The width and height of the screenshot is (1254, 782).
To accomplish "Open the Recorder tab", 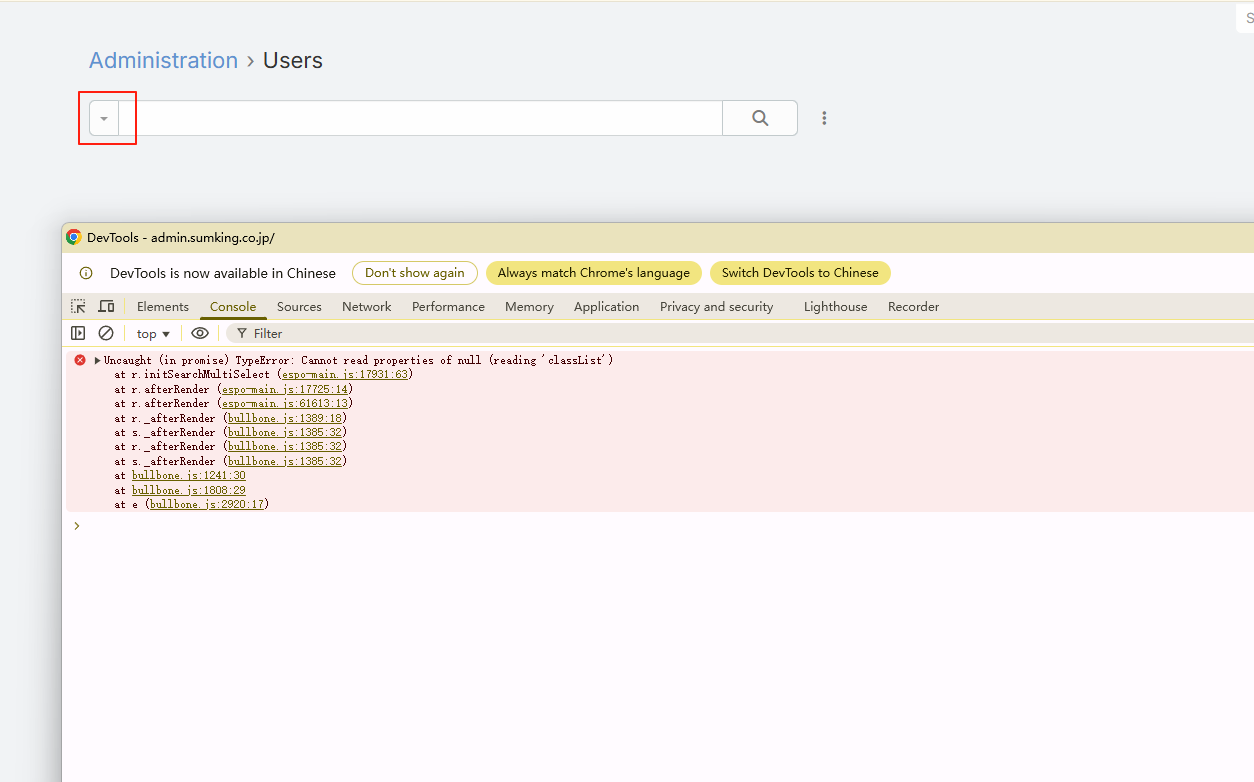I will pos(913,306).
